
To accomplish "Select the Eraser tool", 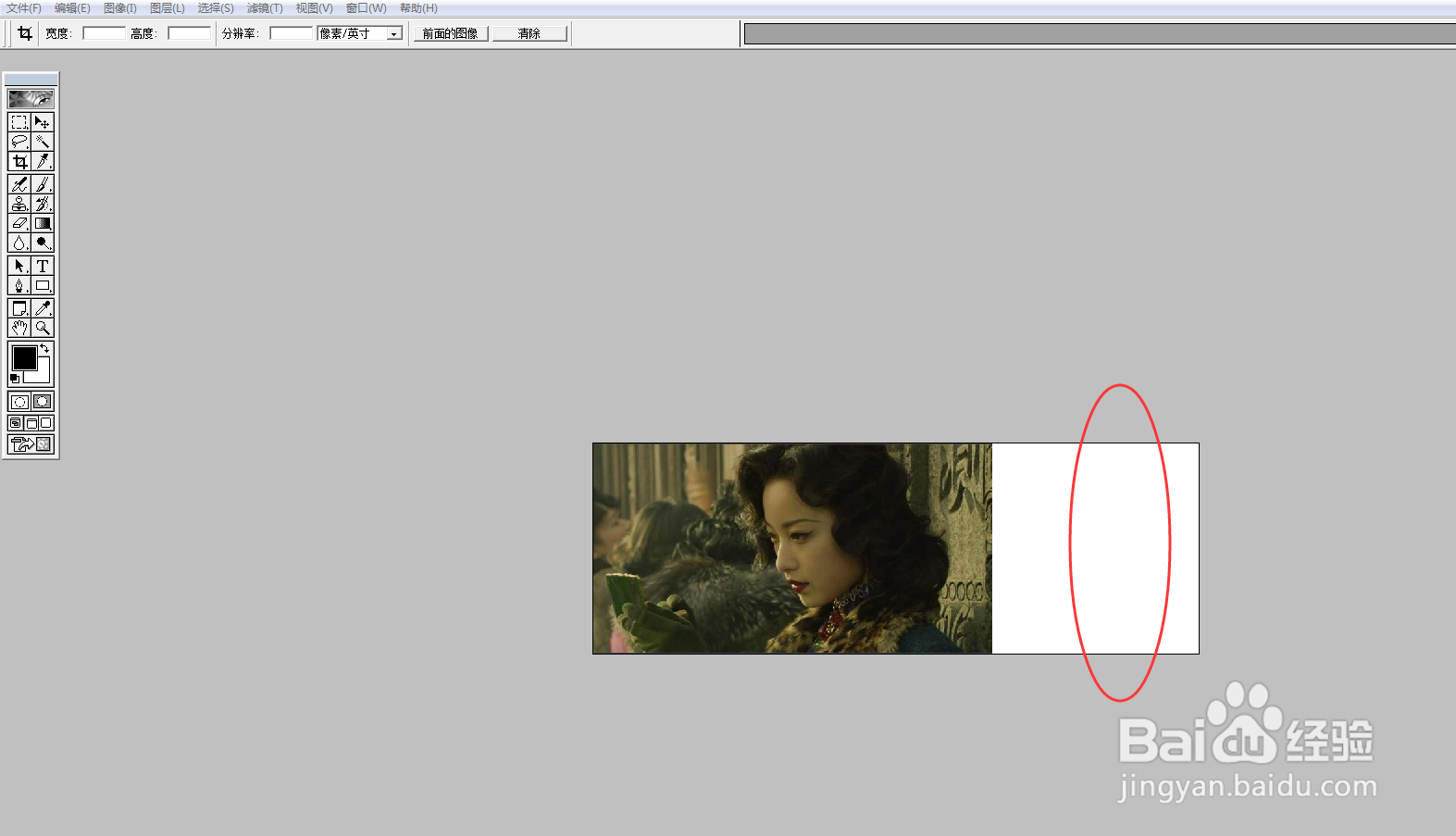I will 19,223.
